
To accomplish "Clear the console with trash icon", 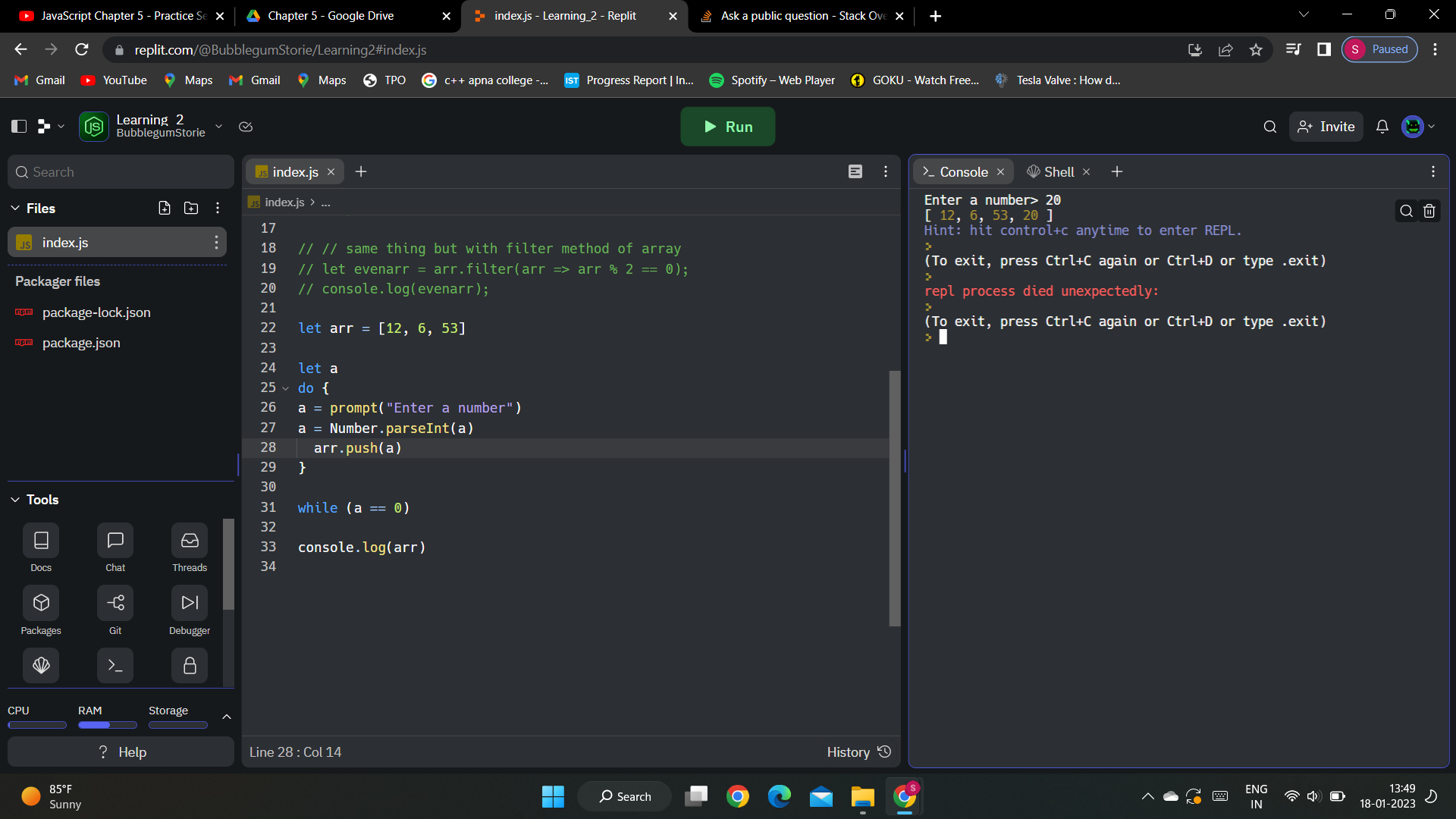I will point(1429,211).
